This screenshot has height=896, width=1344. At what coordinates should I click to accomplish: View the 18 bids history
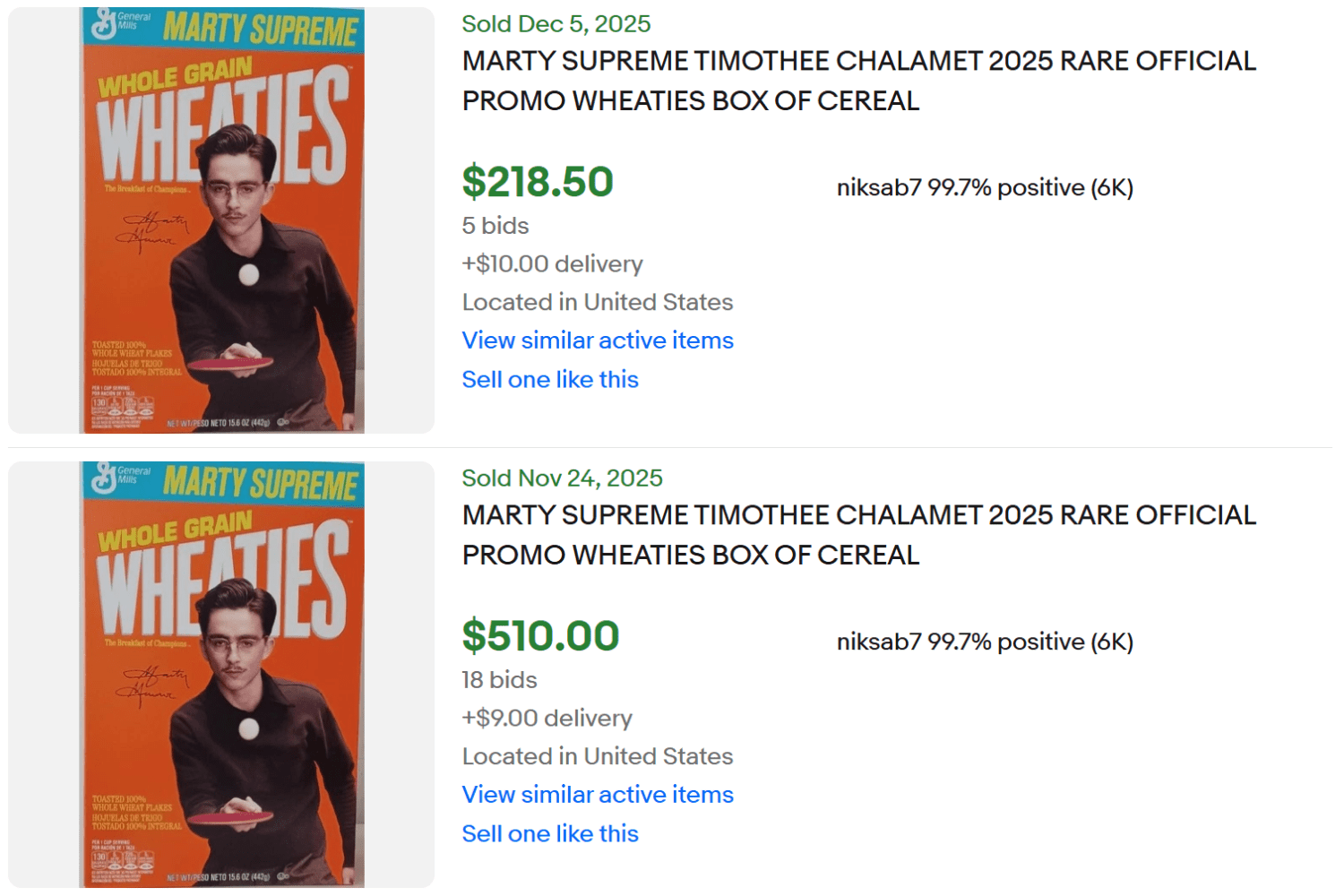[498, 680]
